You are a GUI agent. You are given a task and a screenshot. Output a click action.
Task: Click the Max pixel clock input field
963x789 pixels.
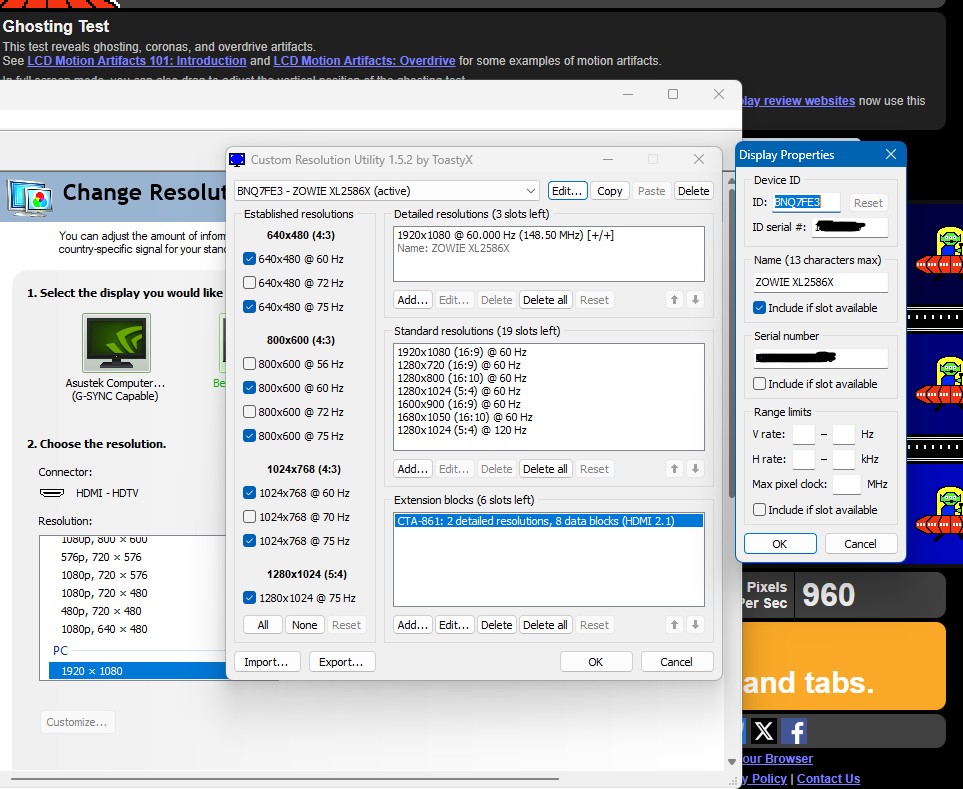point(846,485)
